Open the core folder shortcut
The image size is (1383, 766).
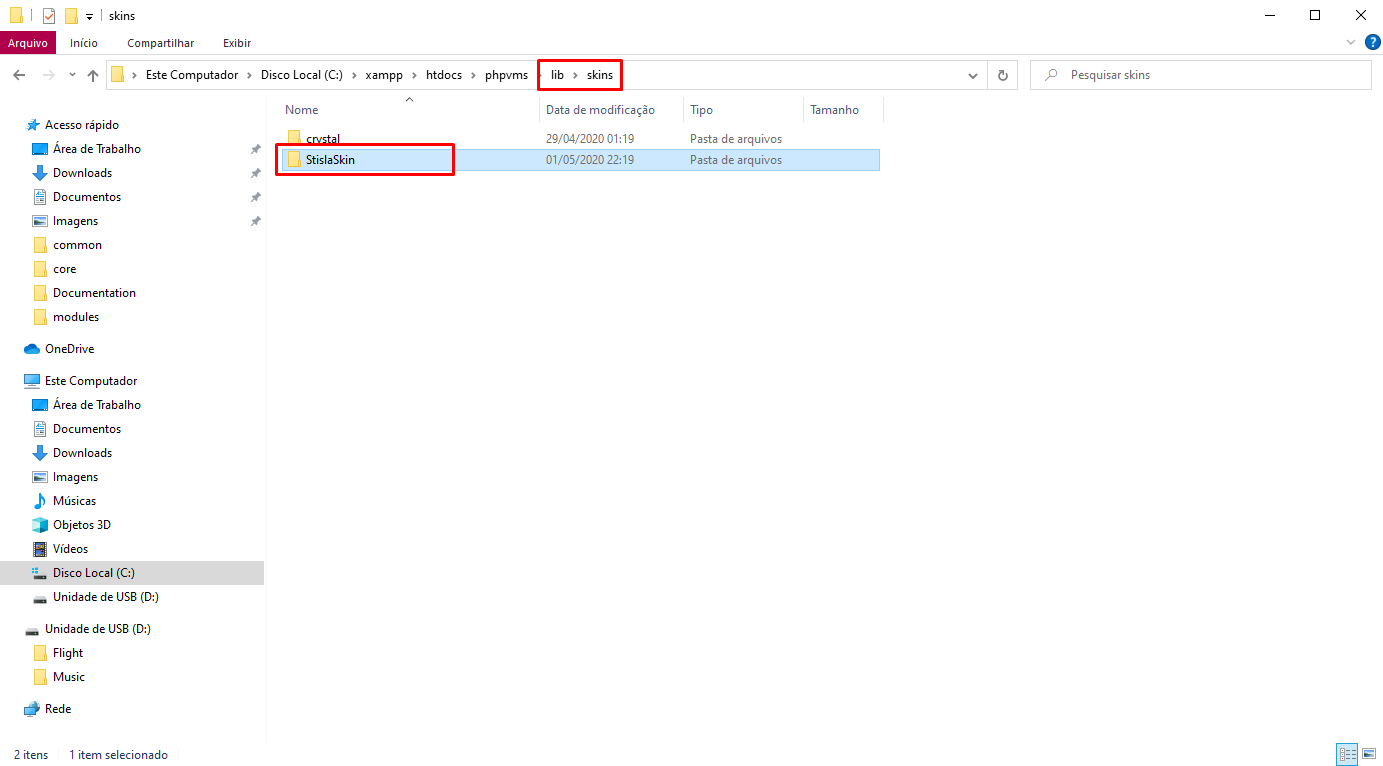tap(64, 269)
